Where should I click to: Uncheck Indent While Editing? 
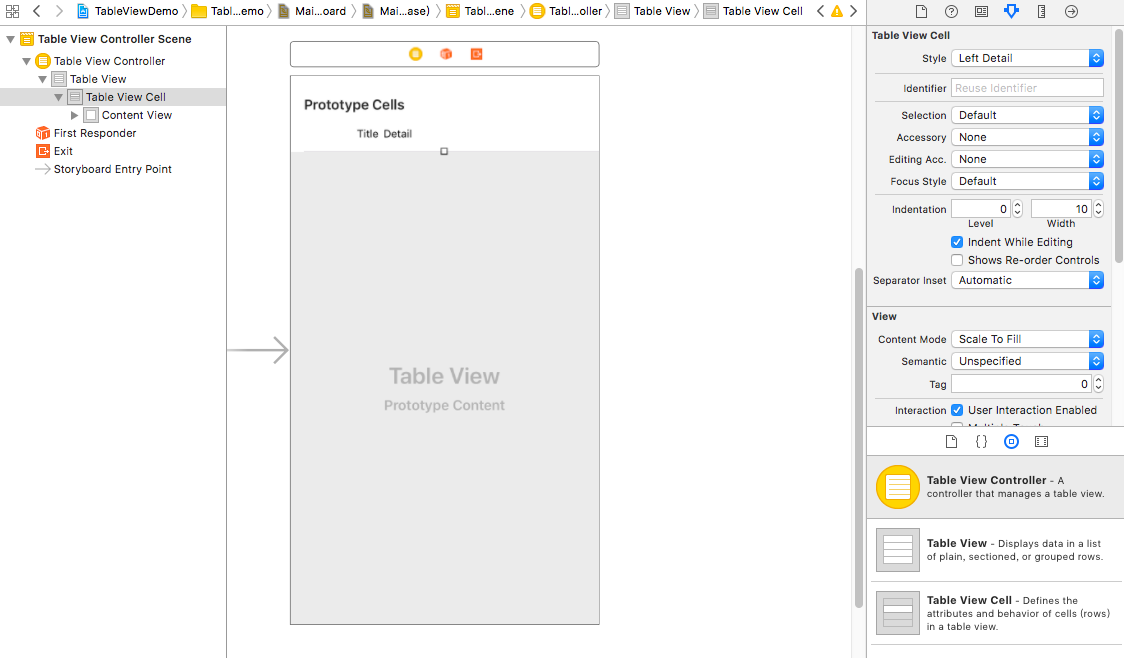(957, 242)
